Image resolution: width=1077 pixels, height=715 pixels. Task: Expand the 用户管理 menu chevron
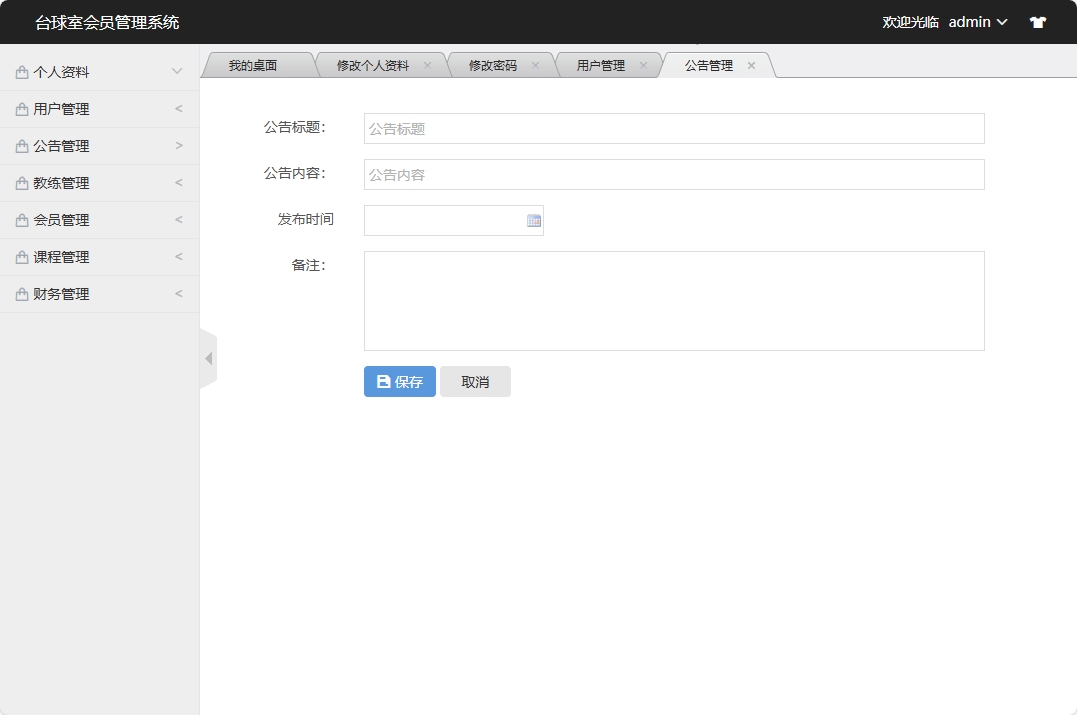[x=178, y=108]
